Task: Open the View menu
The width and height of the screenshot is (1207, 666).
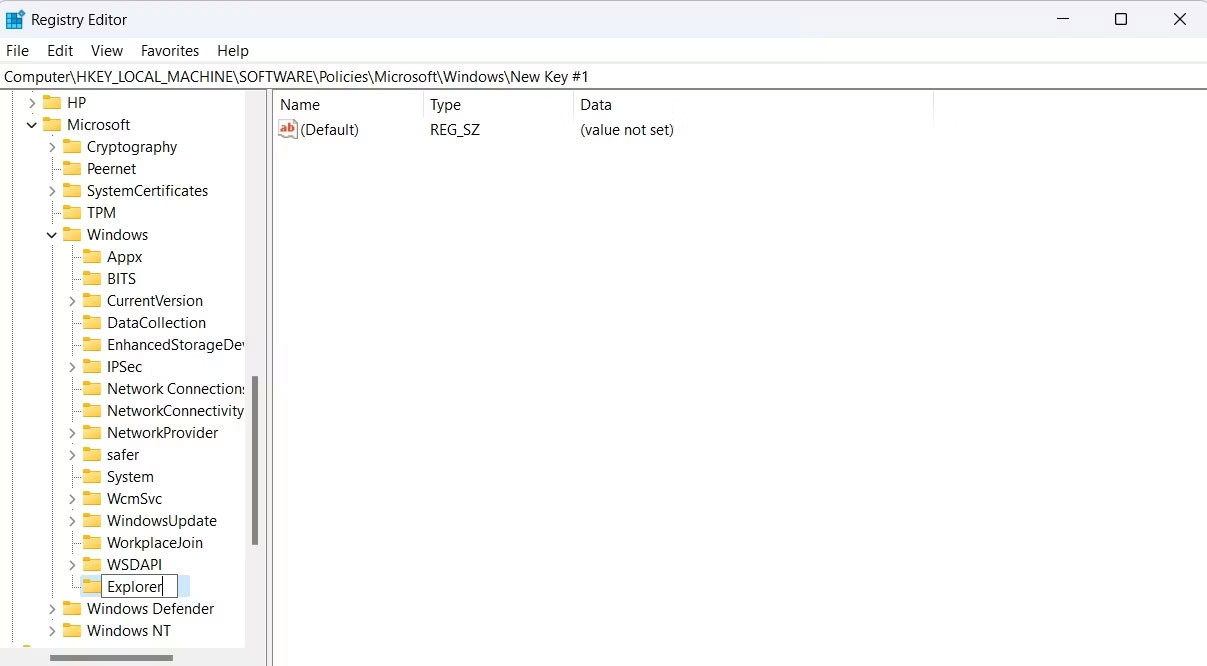Action: pos(106,50)
